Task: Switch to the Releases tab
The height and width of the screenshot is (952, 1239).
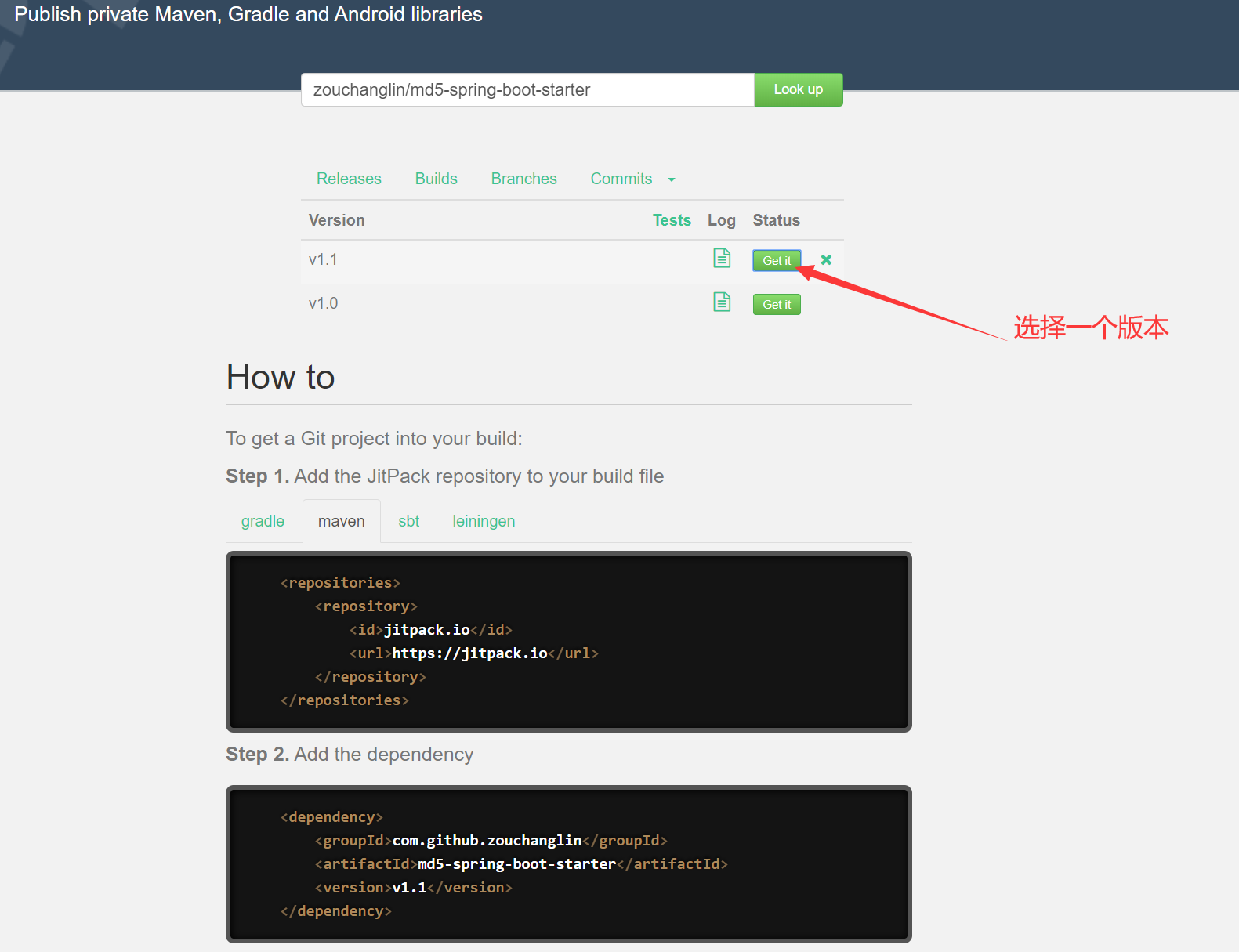Action: (349, 179)
